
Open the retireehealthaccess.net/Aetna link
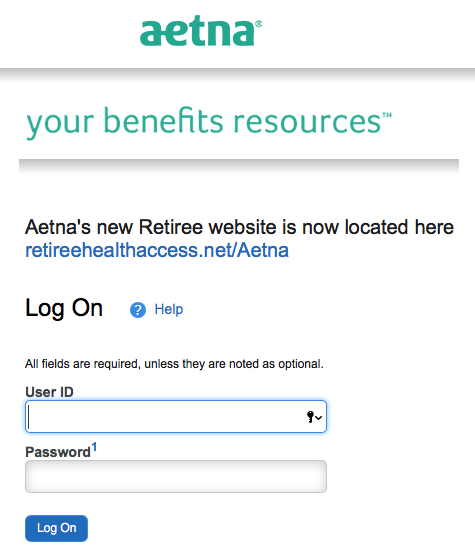pyautogui.click(x=157, y=250)
